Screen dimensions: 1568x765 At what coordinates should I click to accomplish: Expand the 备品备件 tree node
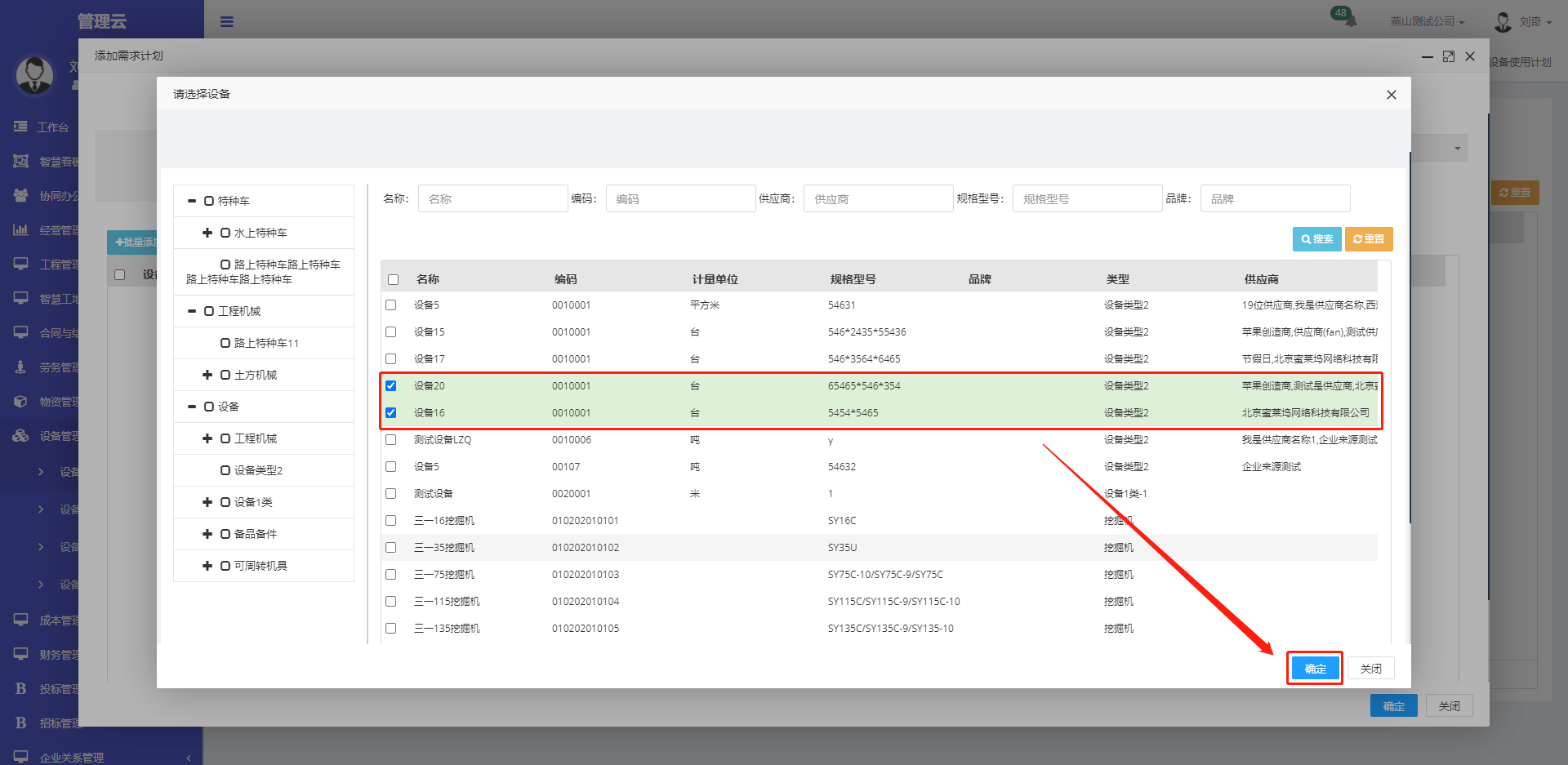(207, 534)
